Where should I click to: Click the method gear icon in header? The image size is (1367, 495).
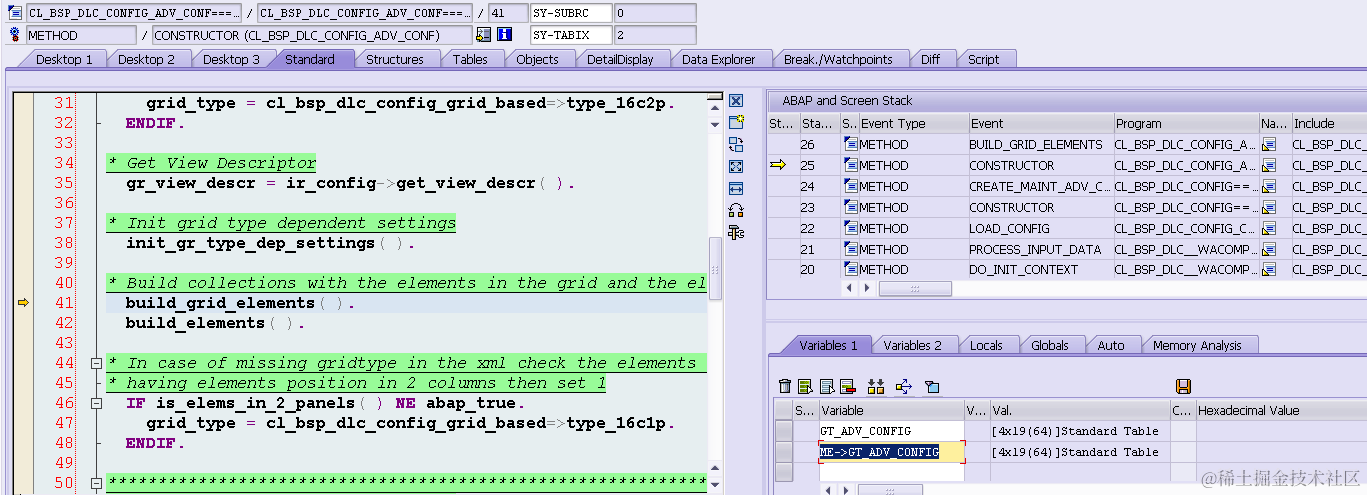point(15,34)
